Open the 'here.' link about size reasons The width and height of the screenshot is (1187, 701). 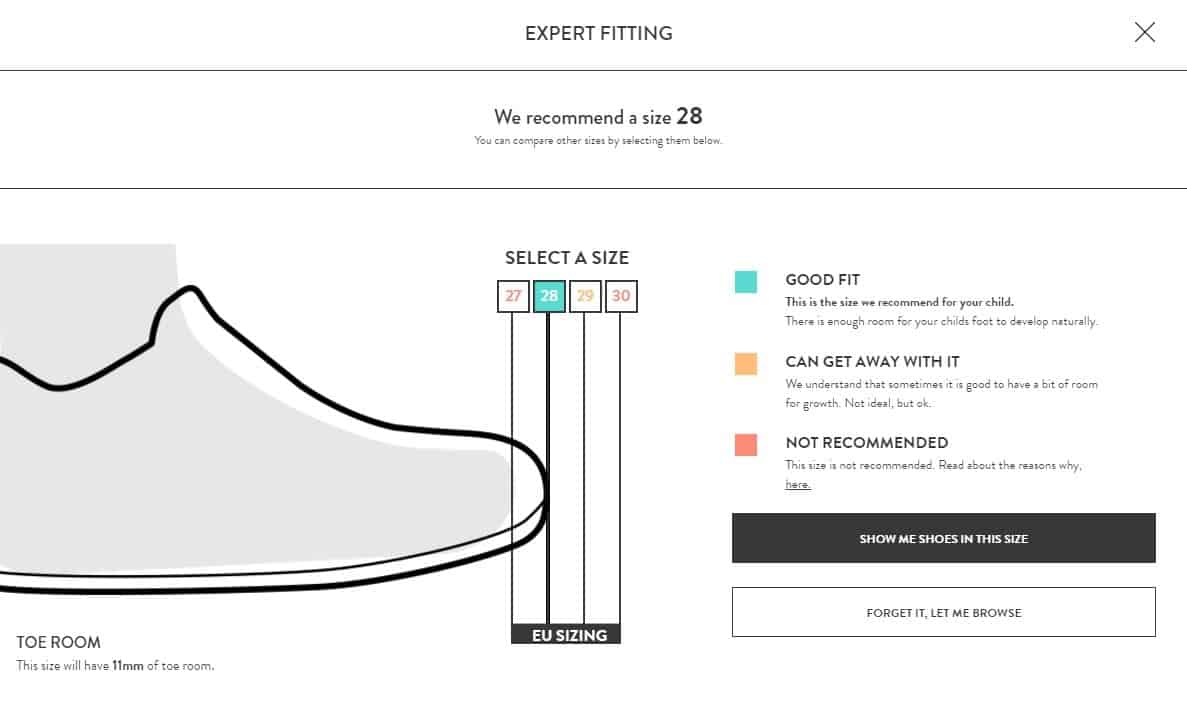[798, 484]
